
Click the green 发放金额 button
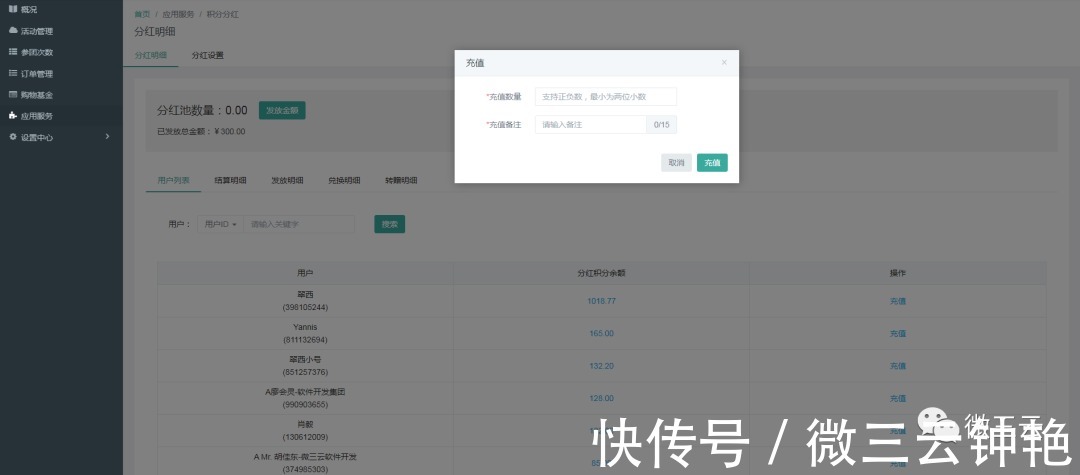[282, 110]
